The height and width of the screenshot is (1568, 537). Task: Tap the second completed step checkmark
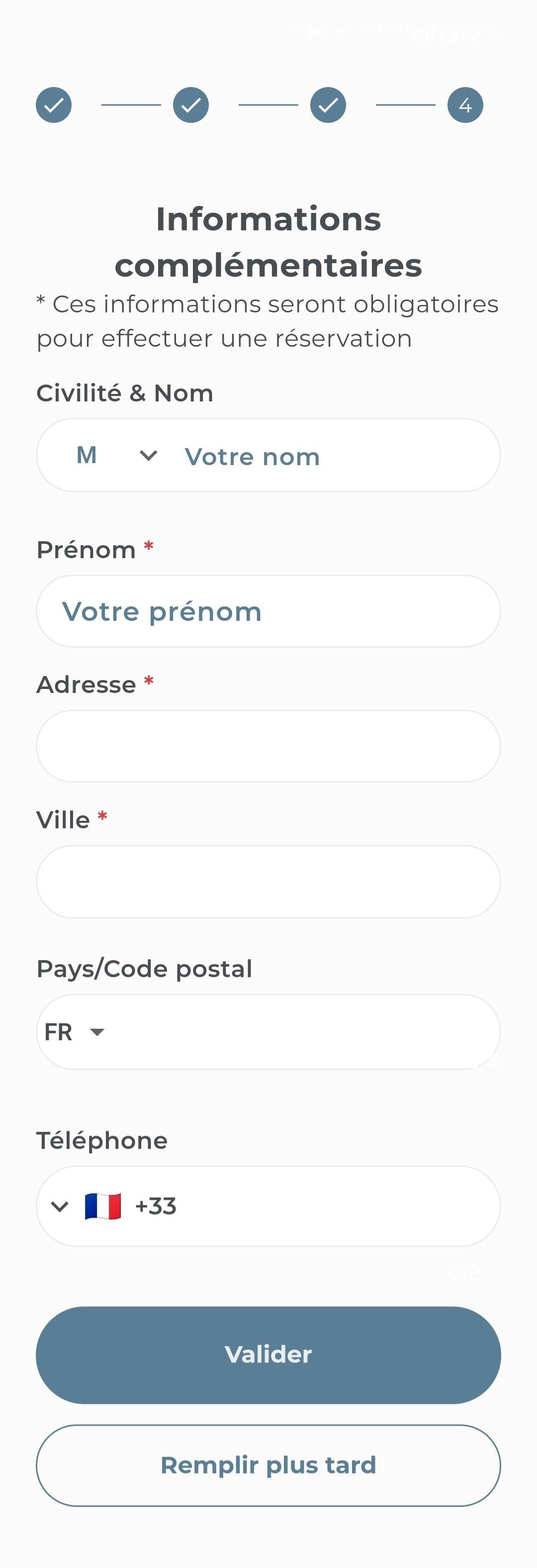pos(191,104)
